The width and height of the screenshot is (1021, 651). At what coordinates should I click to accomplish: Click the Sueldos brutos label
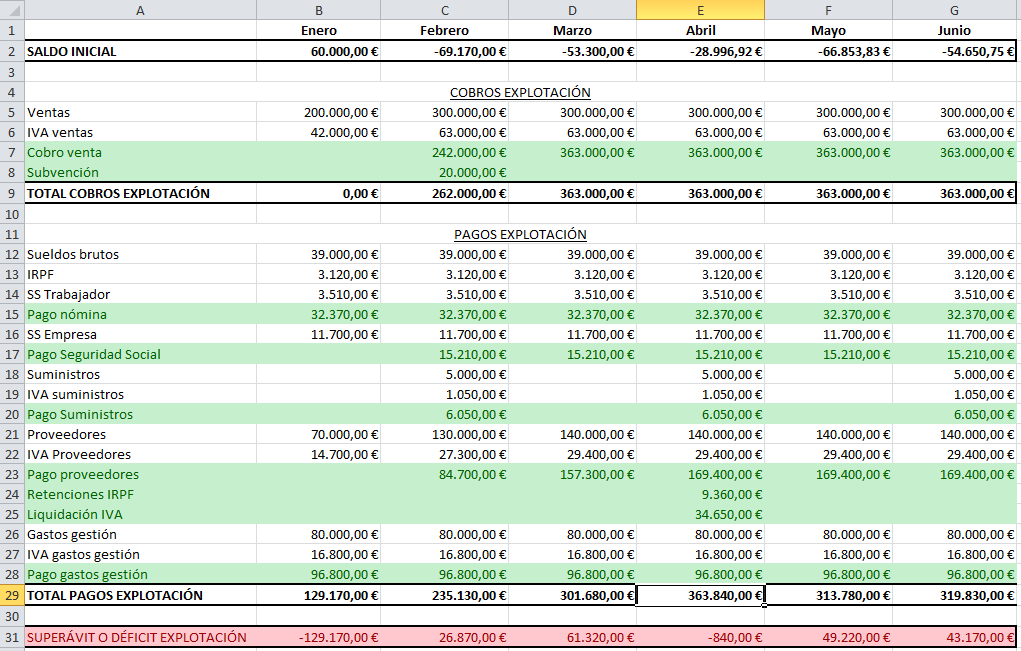click(73, 255)
